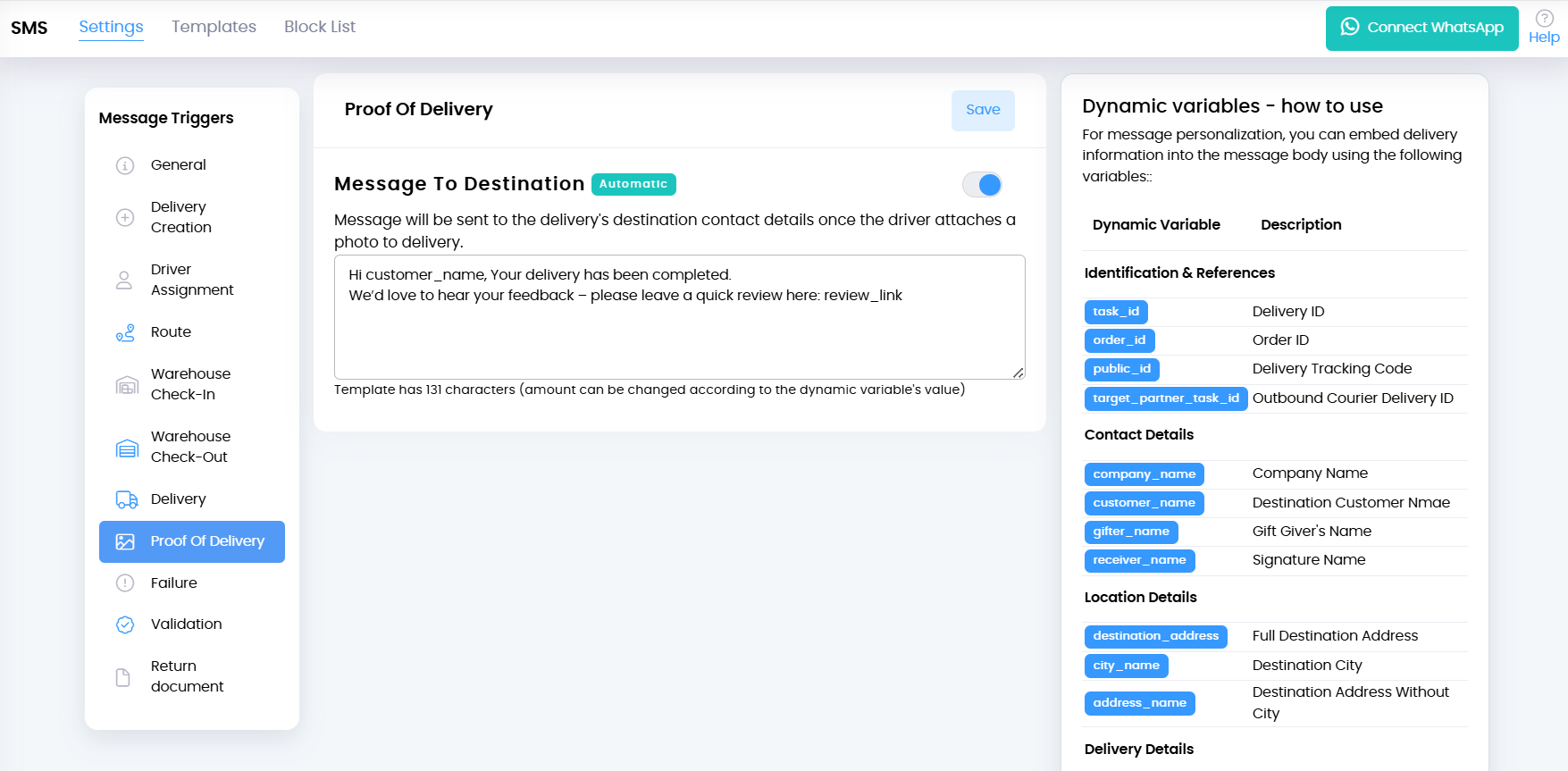Click the Route trigger icon

(125, 332)
